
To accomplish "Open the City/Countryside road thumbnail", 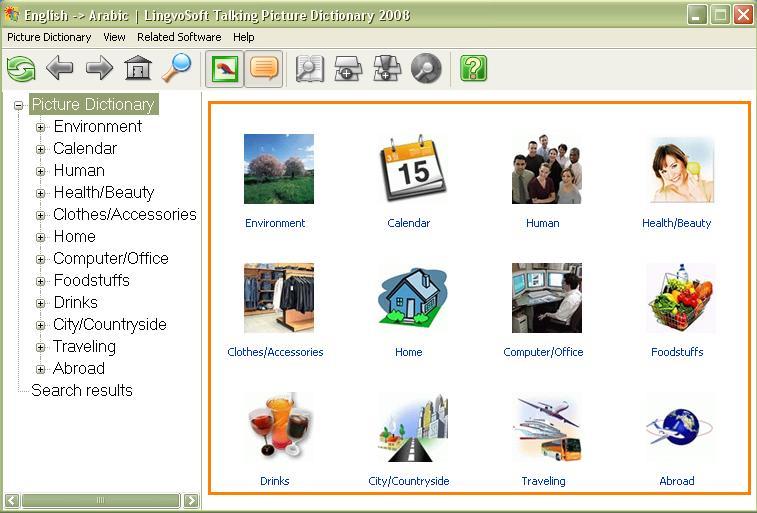I will point(413,428).
